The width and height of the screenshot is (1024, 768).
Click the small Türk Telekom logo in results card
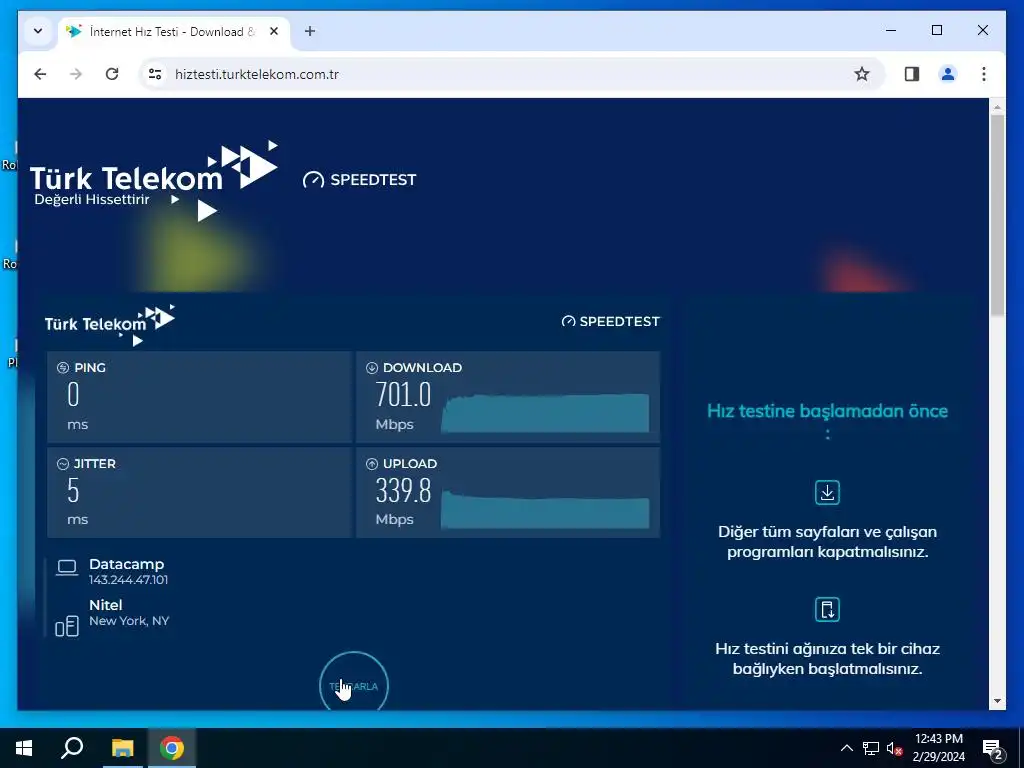click(110, 325)
